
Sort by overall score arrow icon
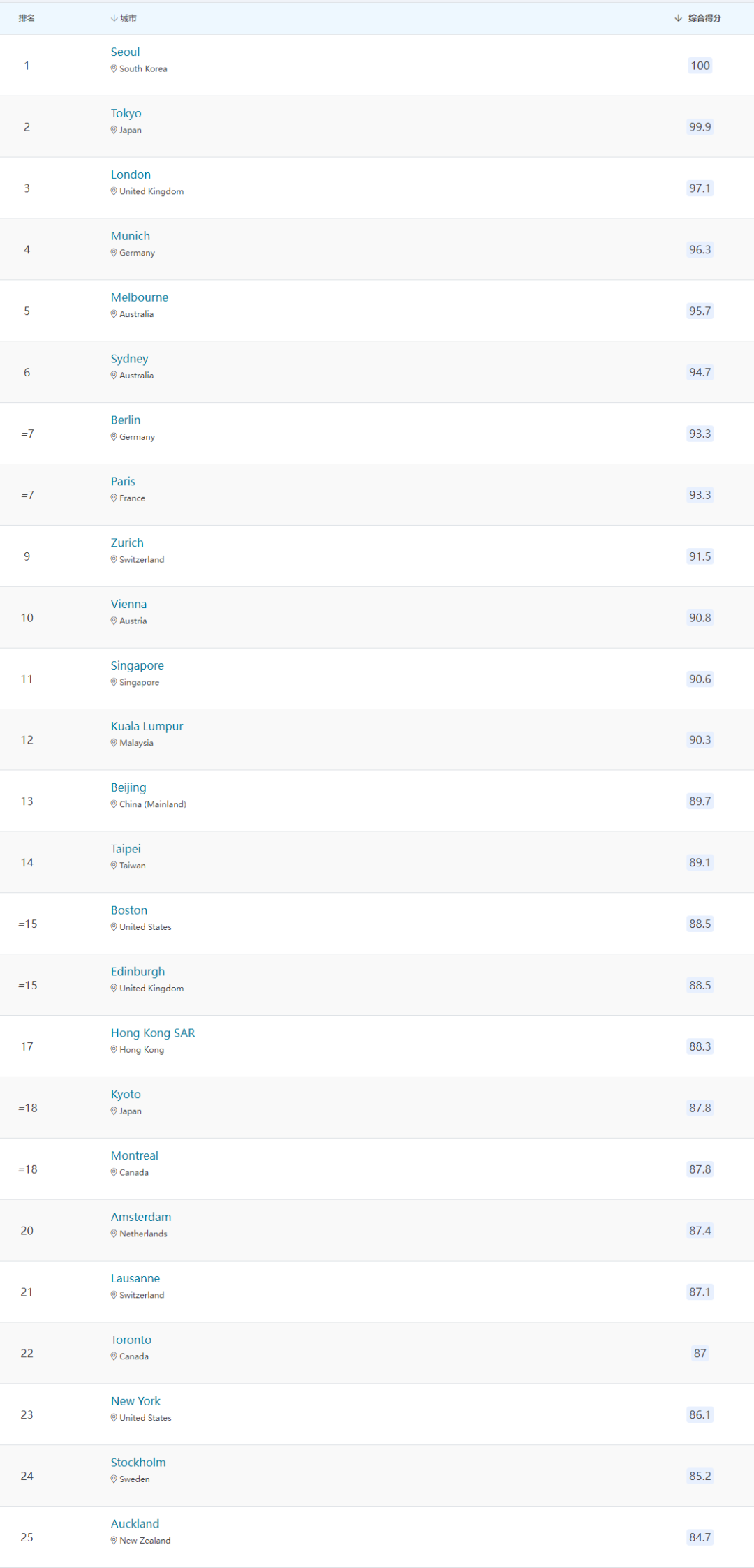coord(678,18)
